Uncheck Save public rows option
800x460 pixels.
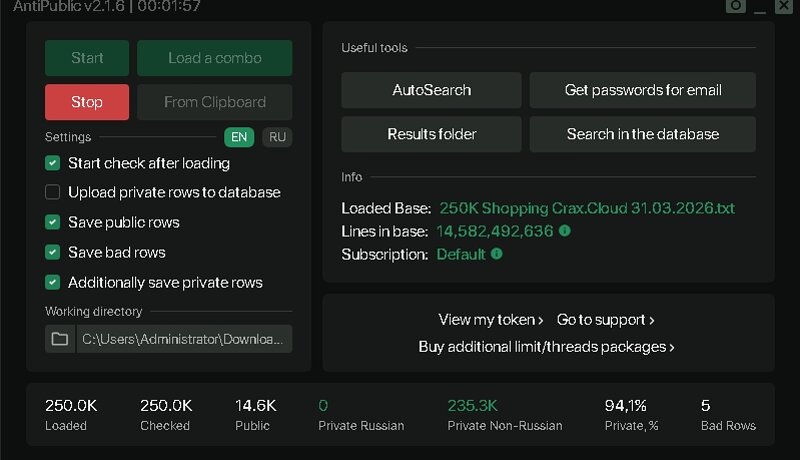click(x=53, y=222)
